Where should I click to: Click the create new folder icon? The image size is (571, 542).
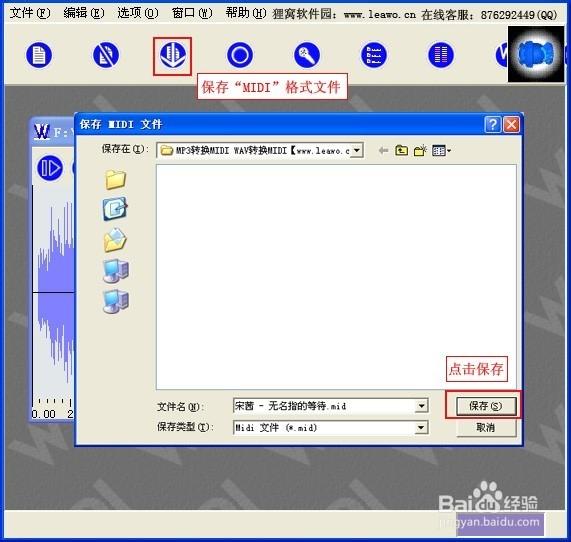coord(420,150)
